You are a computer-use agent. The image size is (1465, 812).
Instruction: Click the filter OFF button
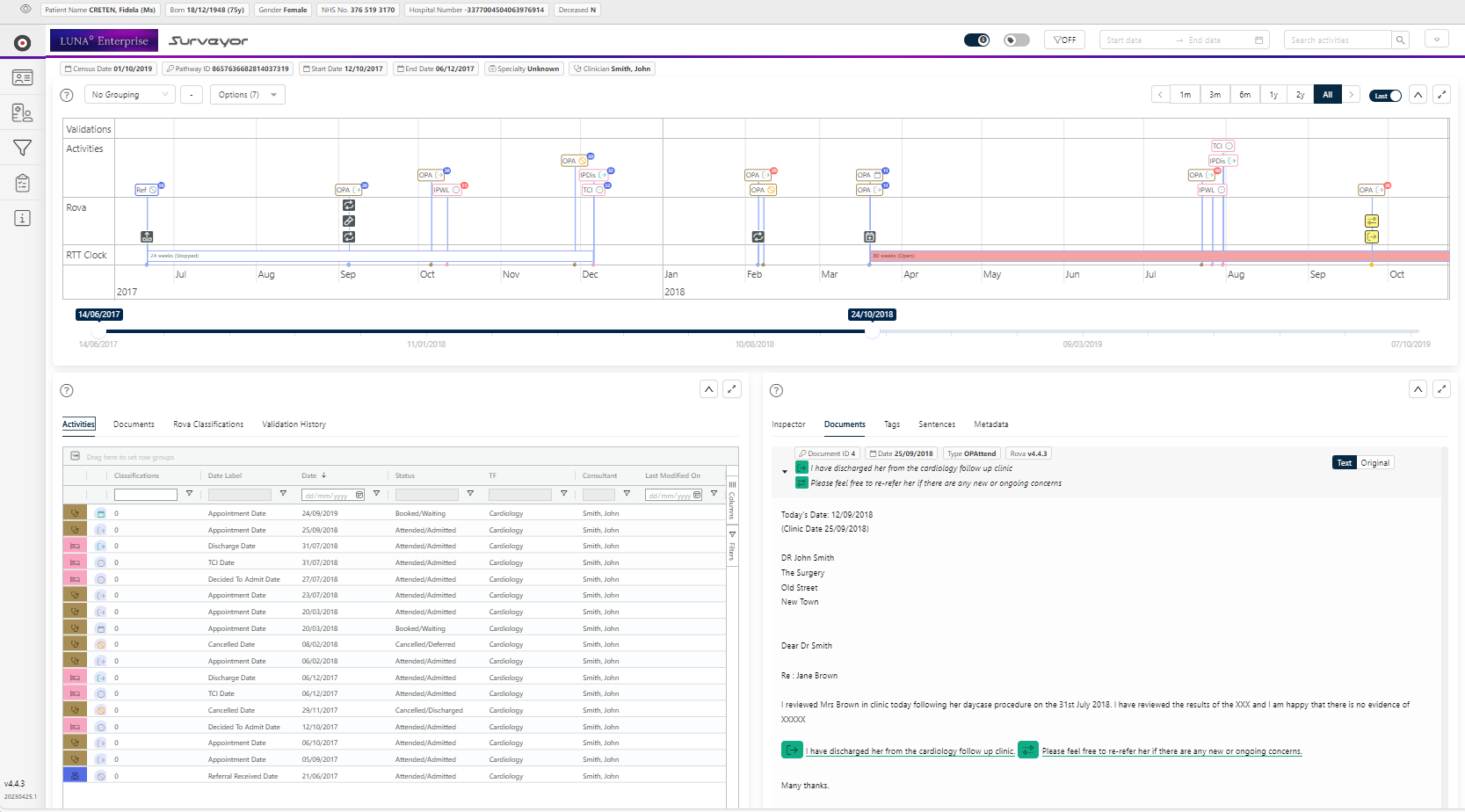(1064, 40)
